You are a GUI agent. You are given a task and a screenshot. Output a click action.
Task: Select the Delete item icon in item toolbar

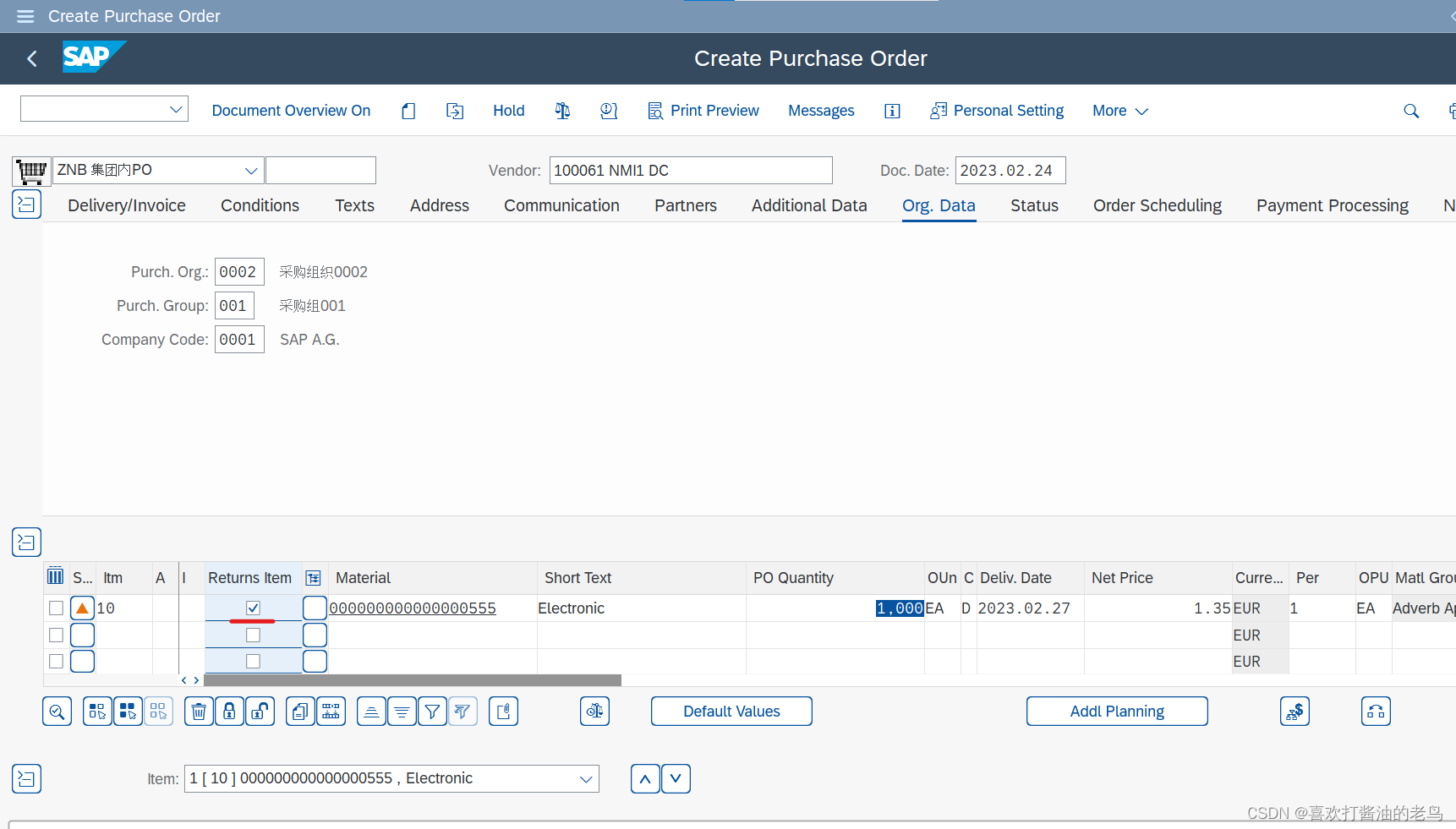pos(199,711)
